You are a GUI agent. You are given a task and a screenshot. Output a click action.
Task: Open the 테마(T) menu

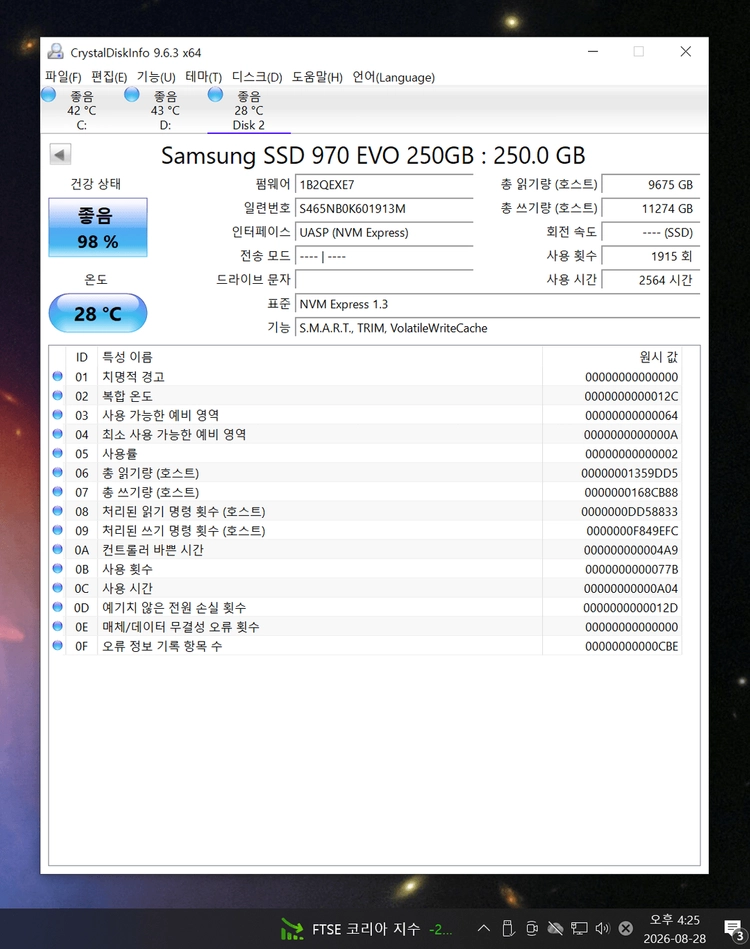[x=203, y=77]
